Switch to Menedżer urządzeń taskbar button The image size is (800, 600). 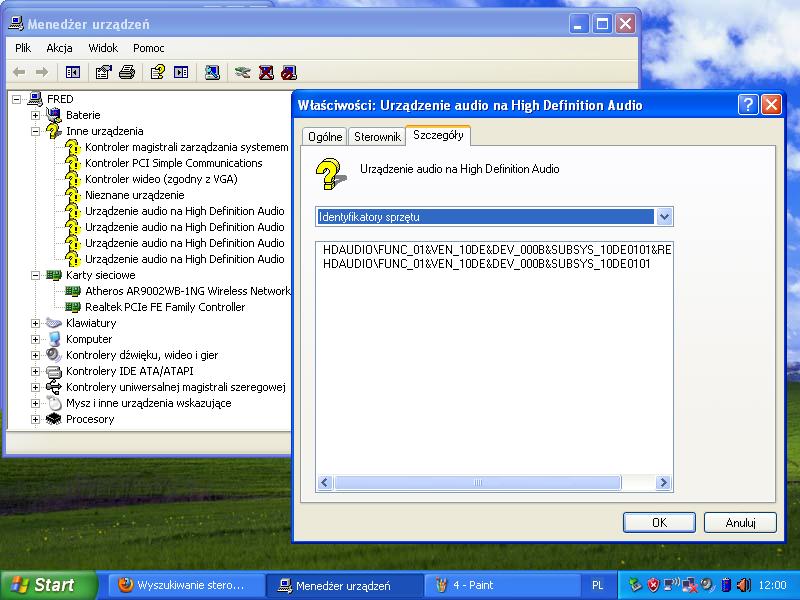[x=345, y=585]
